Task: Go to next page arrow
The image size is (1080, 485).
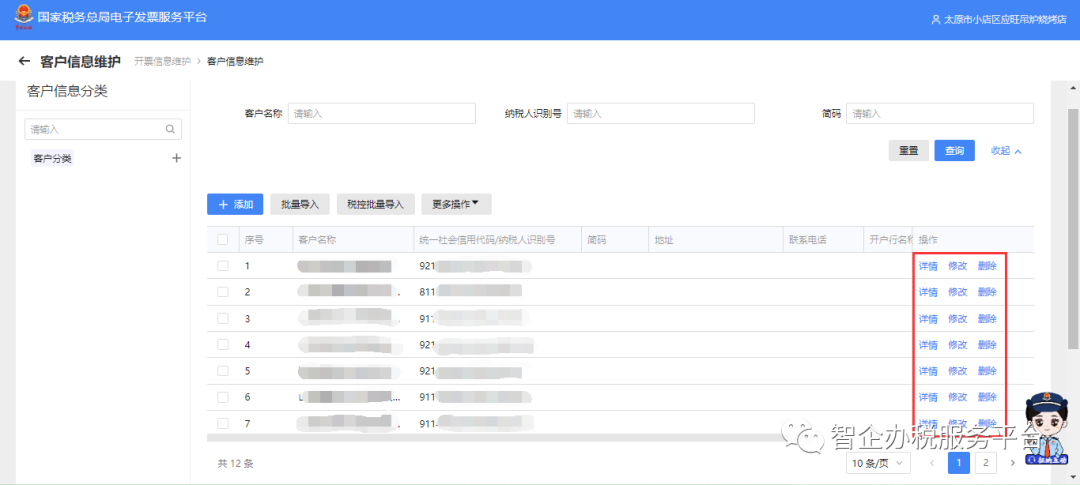Action: 1012,463
